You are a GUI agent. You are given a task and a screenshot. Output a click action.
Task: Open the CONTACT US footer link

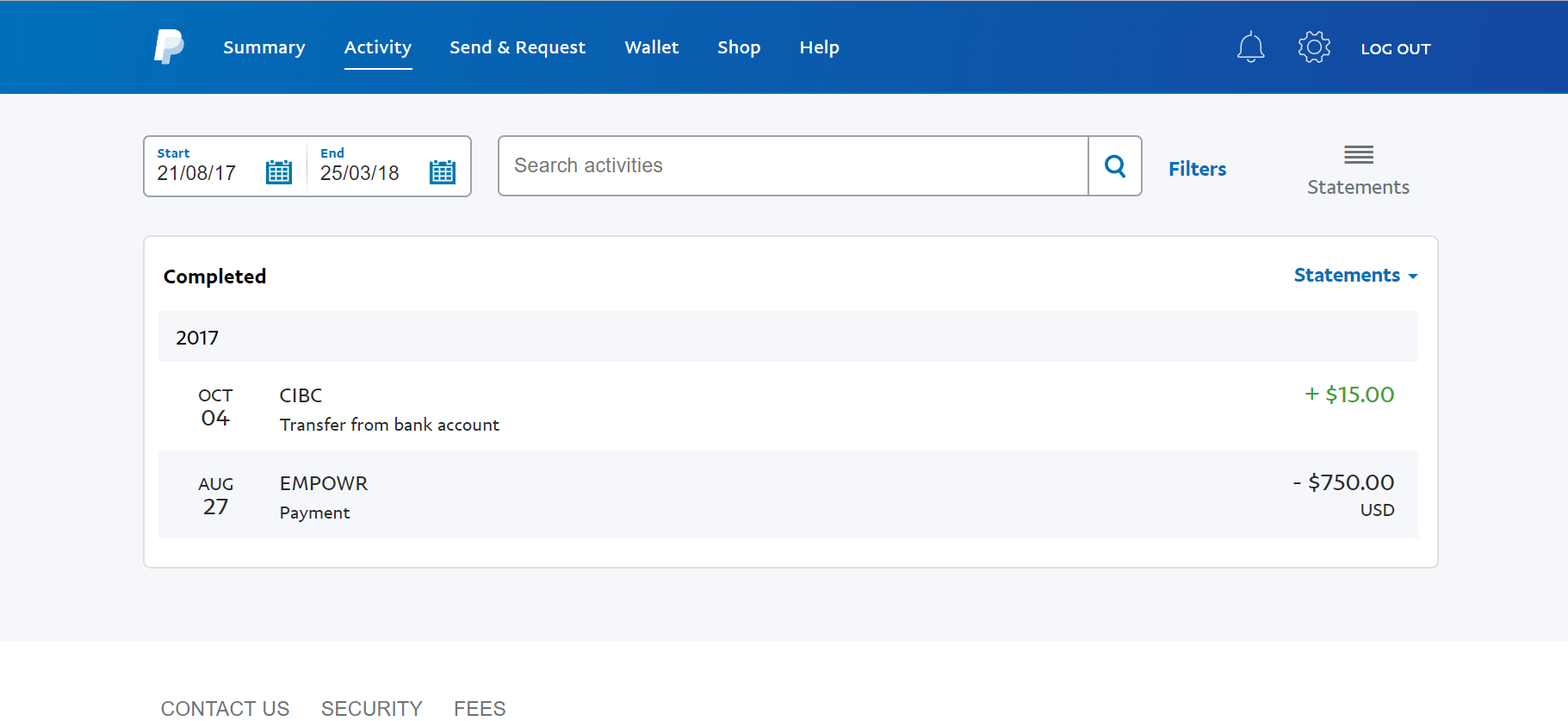pos(226,708)
